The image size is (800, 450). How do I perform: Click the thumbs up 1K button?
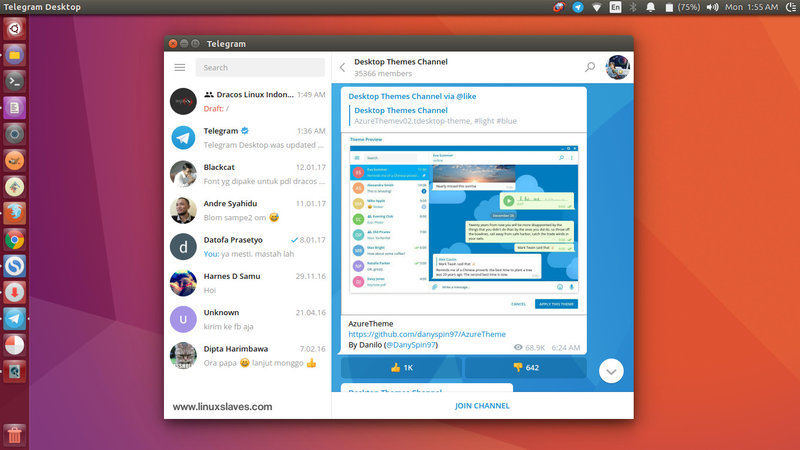(x=402, y=367)
